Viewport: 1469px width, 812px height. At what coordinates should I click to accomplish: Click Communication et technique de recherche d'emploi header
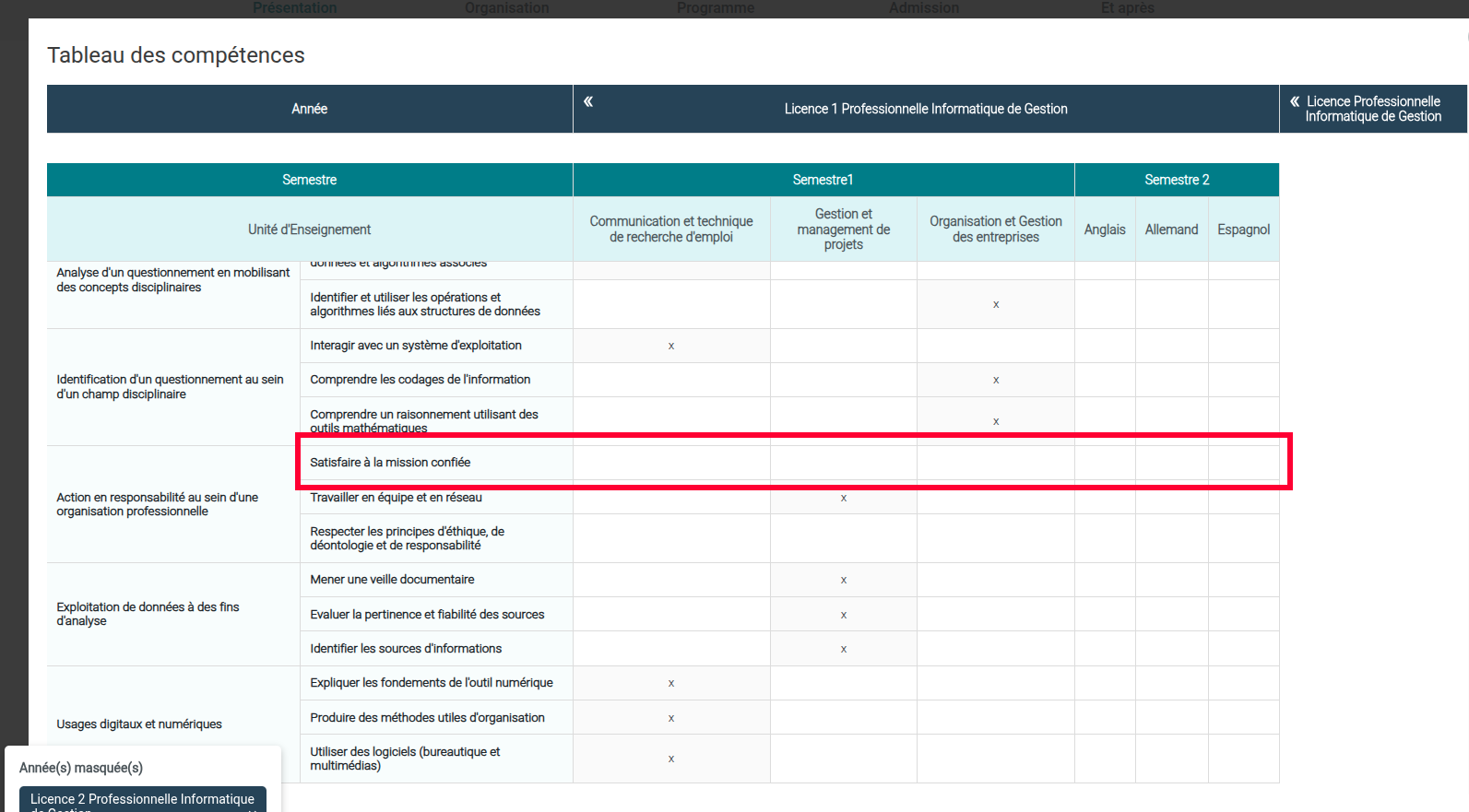[670, 229]
